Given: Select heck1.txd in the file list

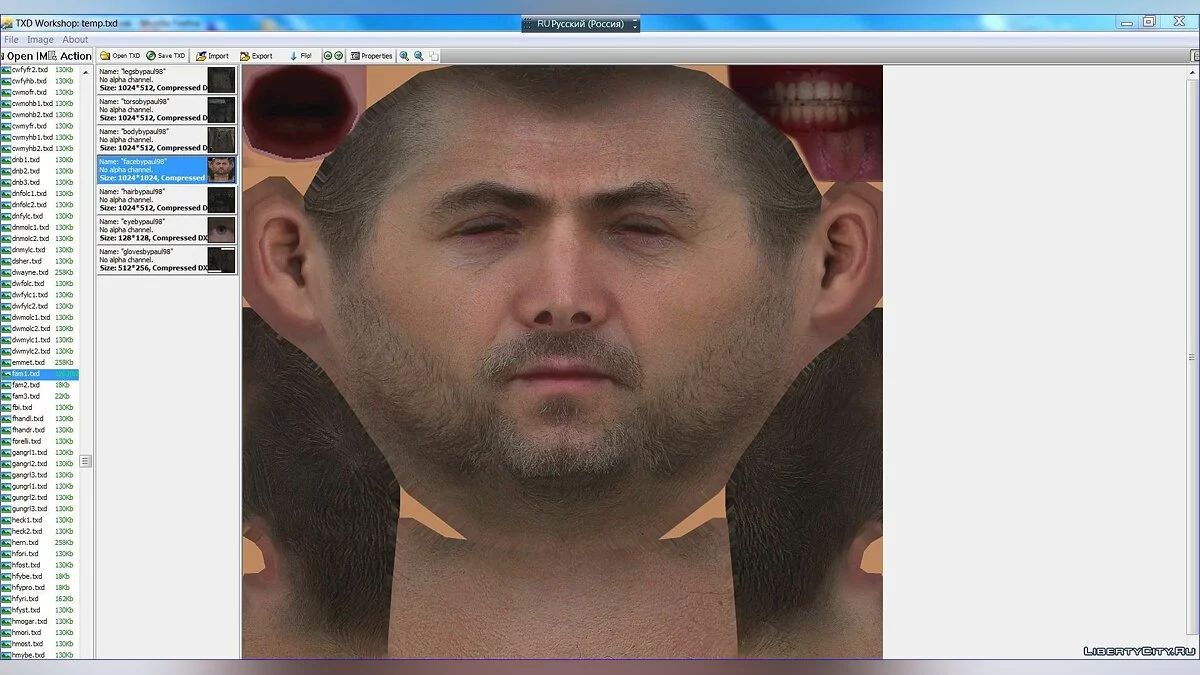Looking at the screenshot, I should pyautogui.click(x=40, y=520).
